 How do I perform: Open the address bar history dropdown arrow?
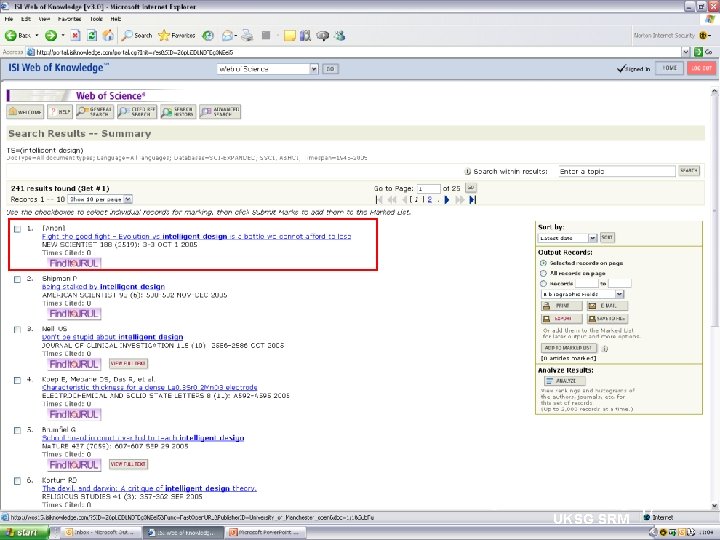point(686,52)
